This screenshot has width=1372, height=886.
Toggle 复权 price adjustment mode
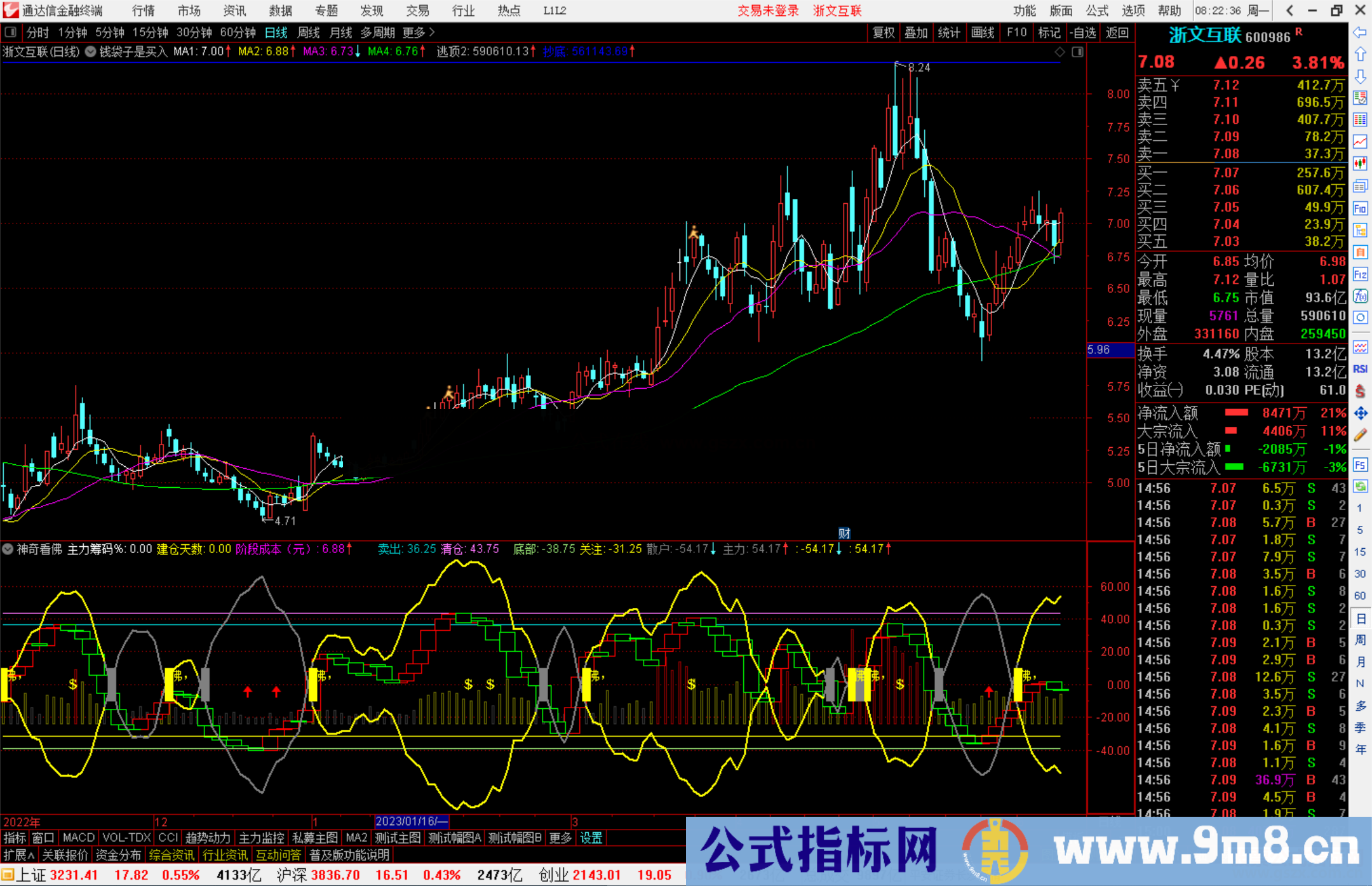[882, 32]
